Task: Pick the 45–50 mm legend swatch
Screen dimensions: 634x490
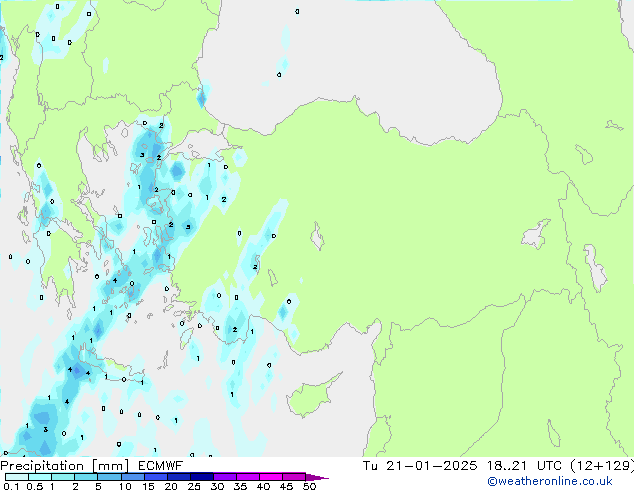Action: [294, 477]
